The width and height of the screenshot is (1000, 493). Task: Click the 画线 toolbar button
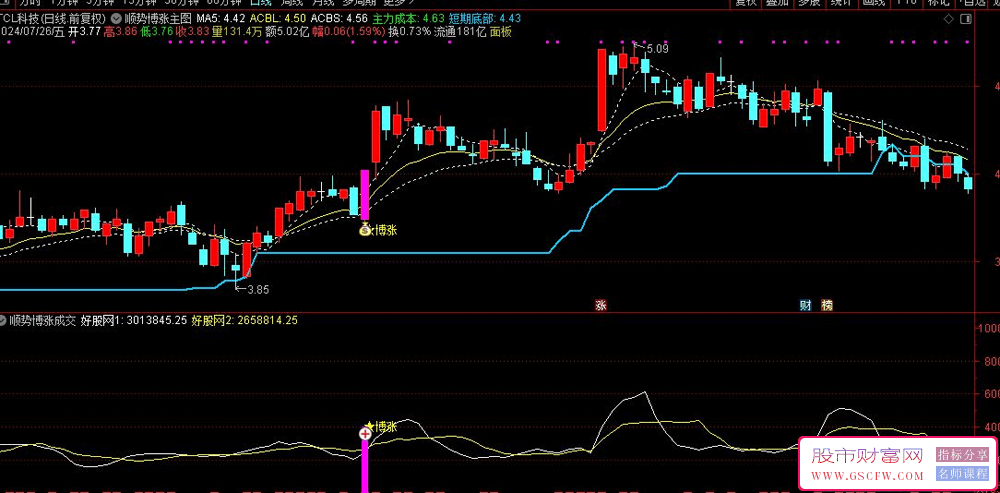point(876,3)
